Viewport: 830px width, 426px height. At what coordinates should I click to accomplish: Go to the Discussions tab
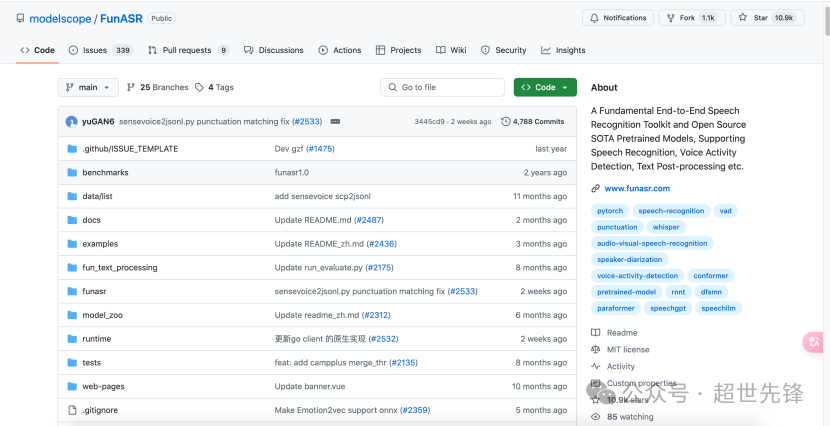point(274,50)
